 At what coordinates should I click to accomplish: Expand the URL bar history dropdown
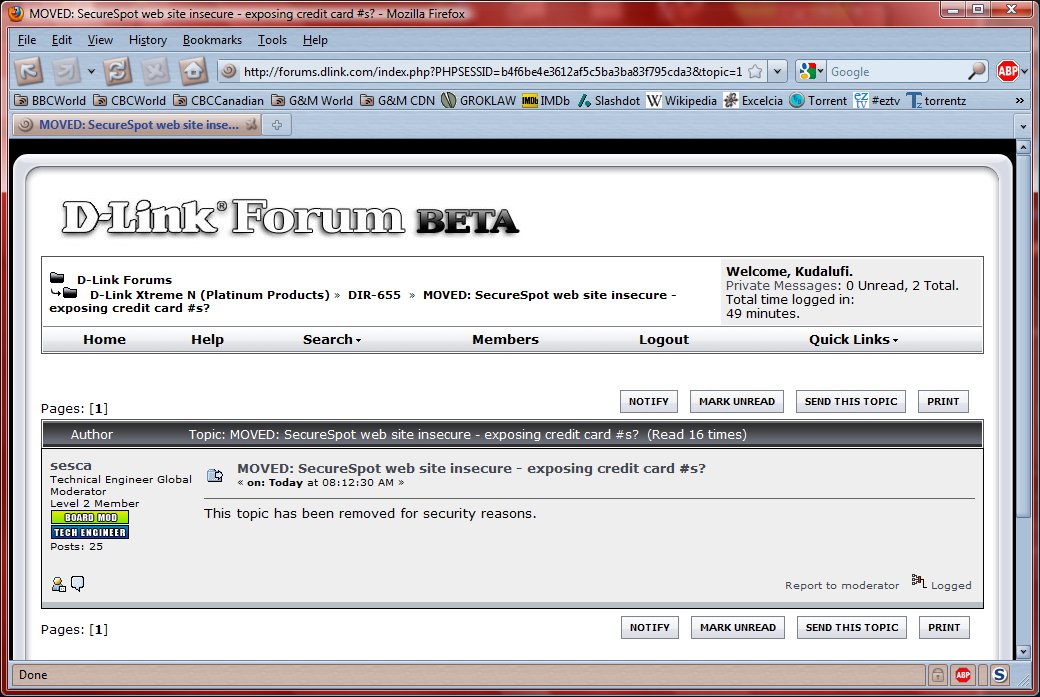click(x=777, y=71)
